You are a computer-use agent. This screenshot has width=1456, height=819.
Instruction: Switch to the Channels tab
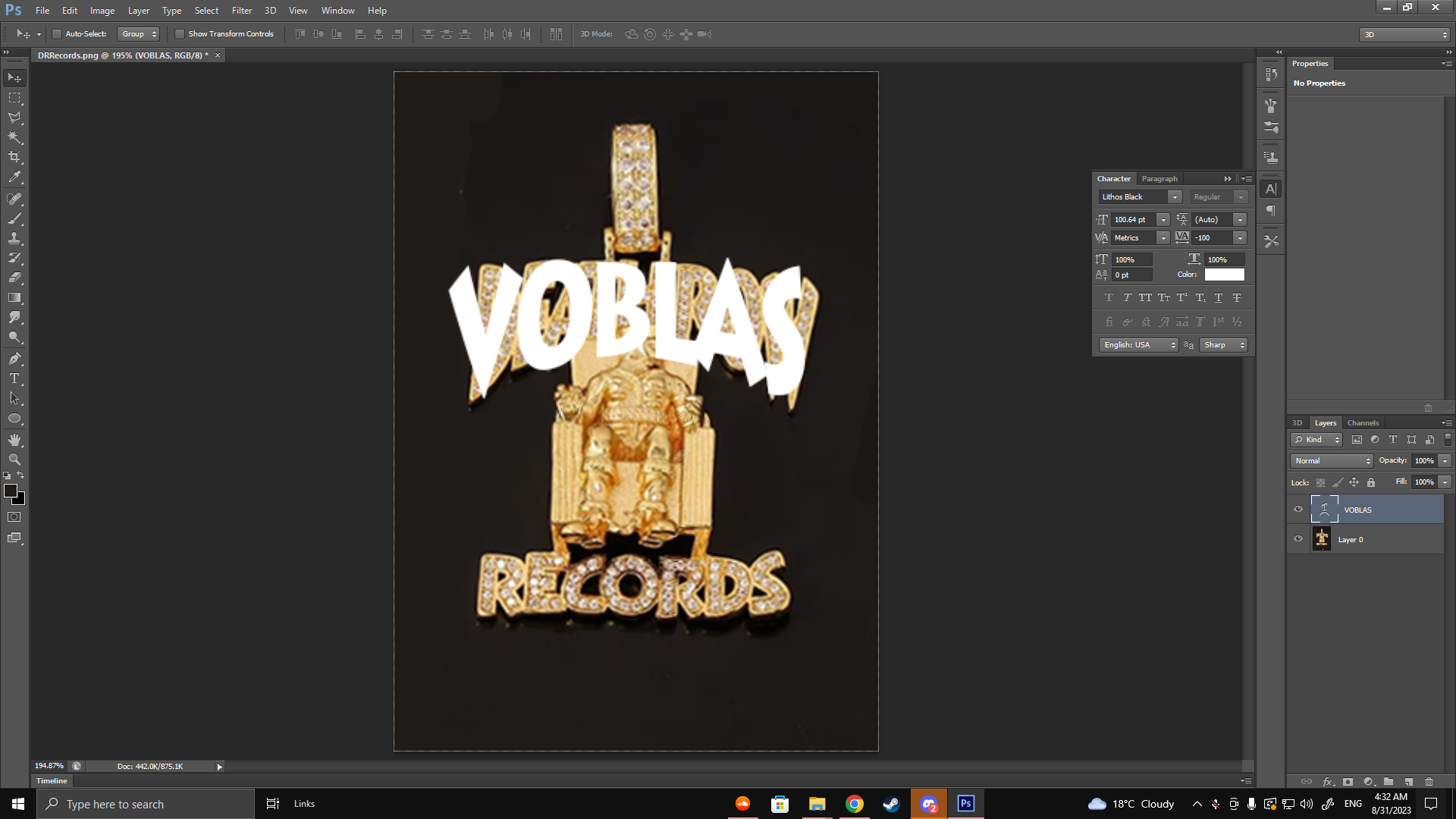[1363, 423]
